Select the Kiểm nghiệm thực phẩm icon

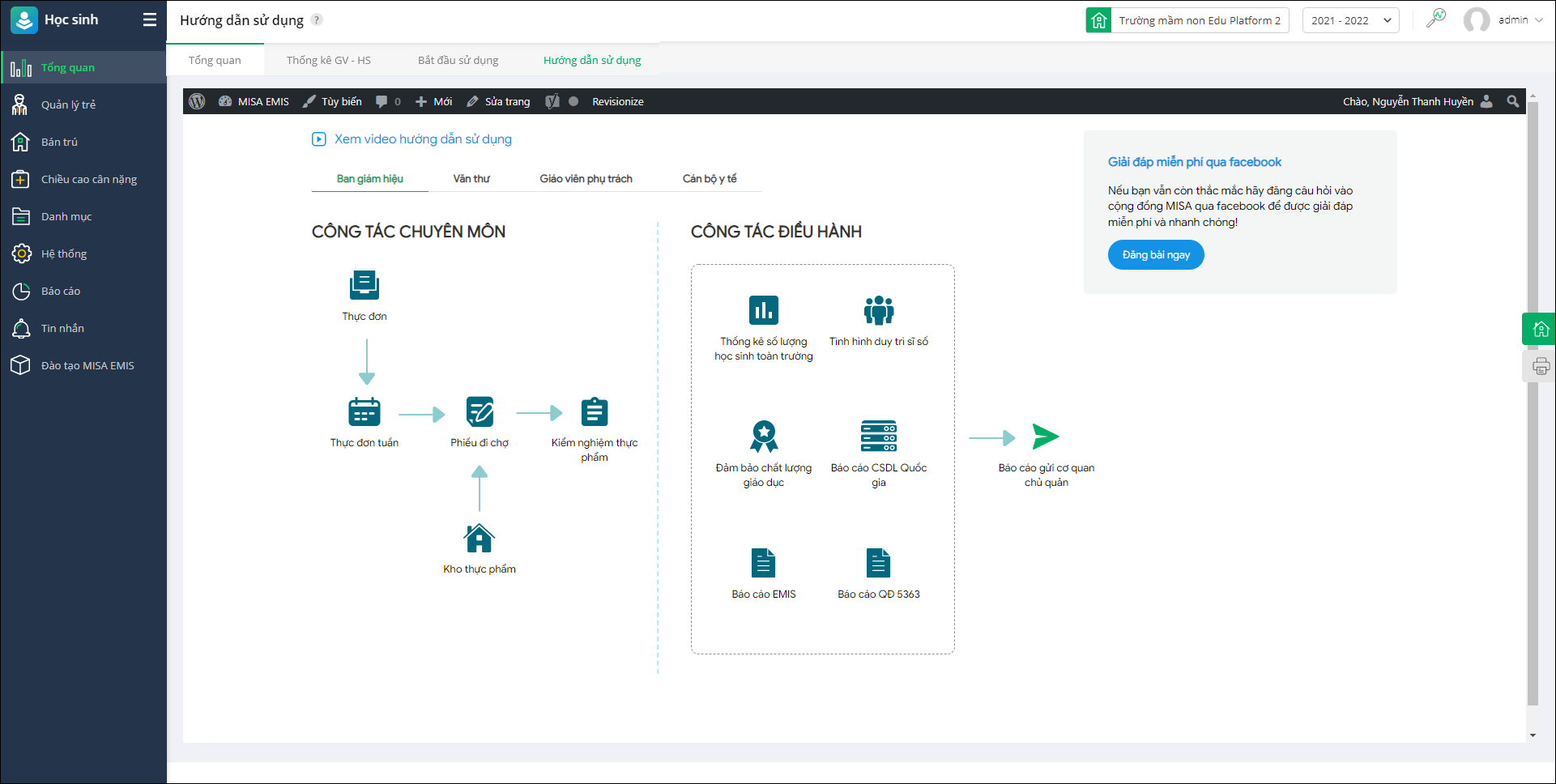595,412
